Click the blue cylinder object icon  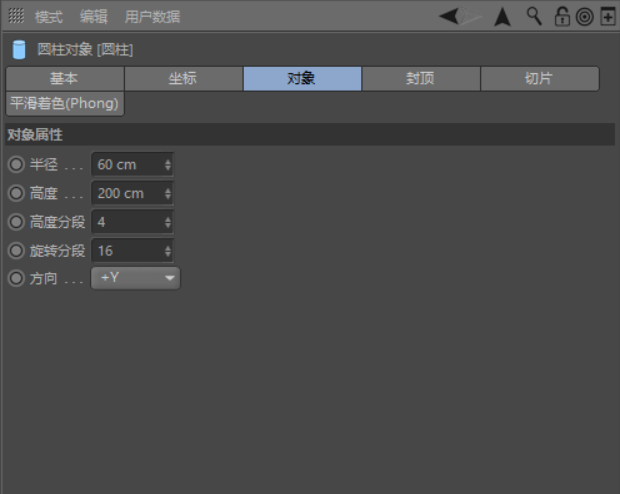(19, 49)
